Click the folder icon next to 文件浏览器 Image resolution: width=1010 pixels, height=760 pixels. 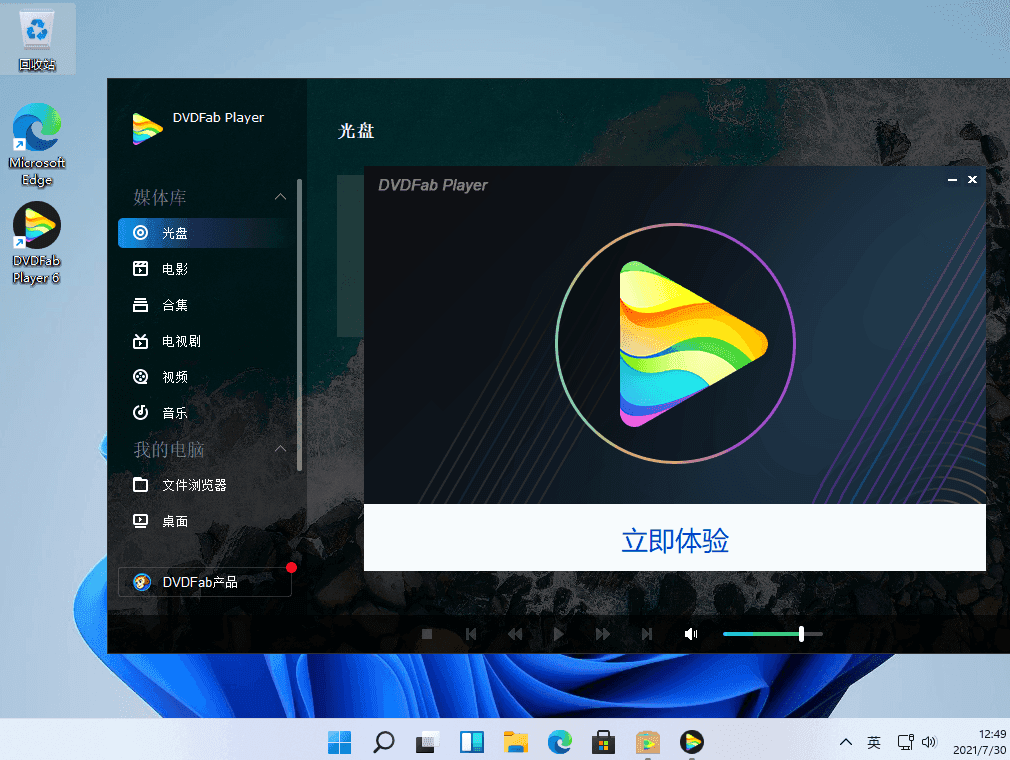coord(140,484)
